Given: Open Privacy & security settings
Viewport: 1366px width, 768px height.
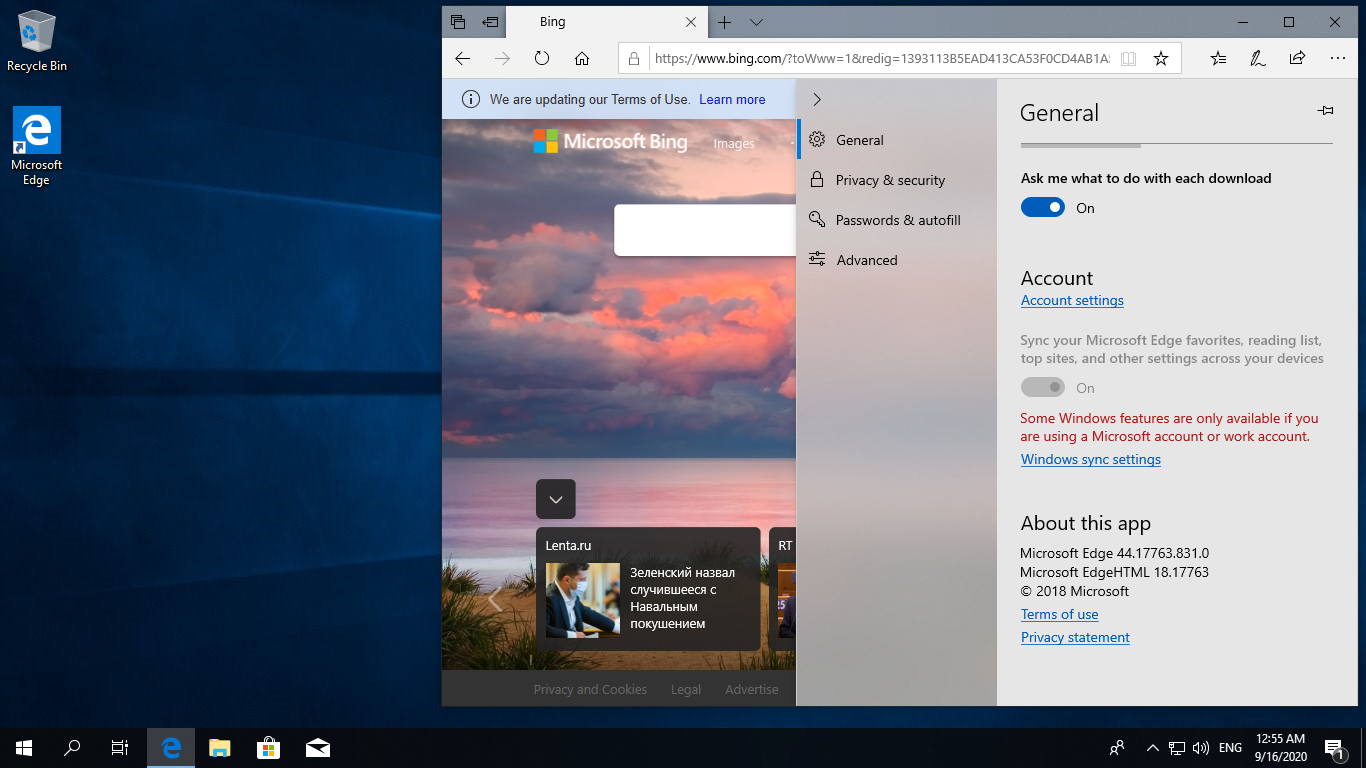Looking at the screenshot, I should point(897,180).
